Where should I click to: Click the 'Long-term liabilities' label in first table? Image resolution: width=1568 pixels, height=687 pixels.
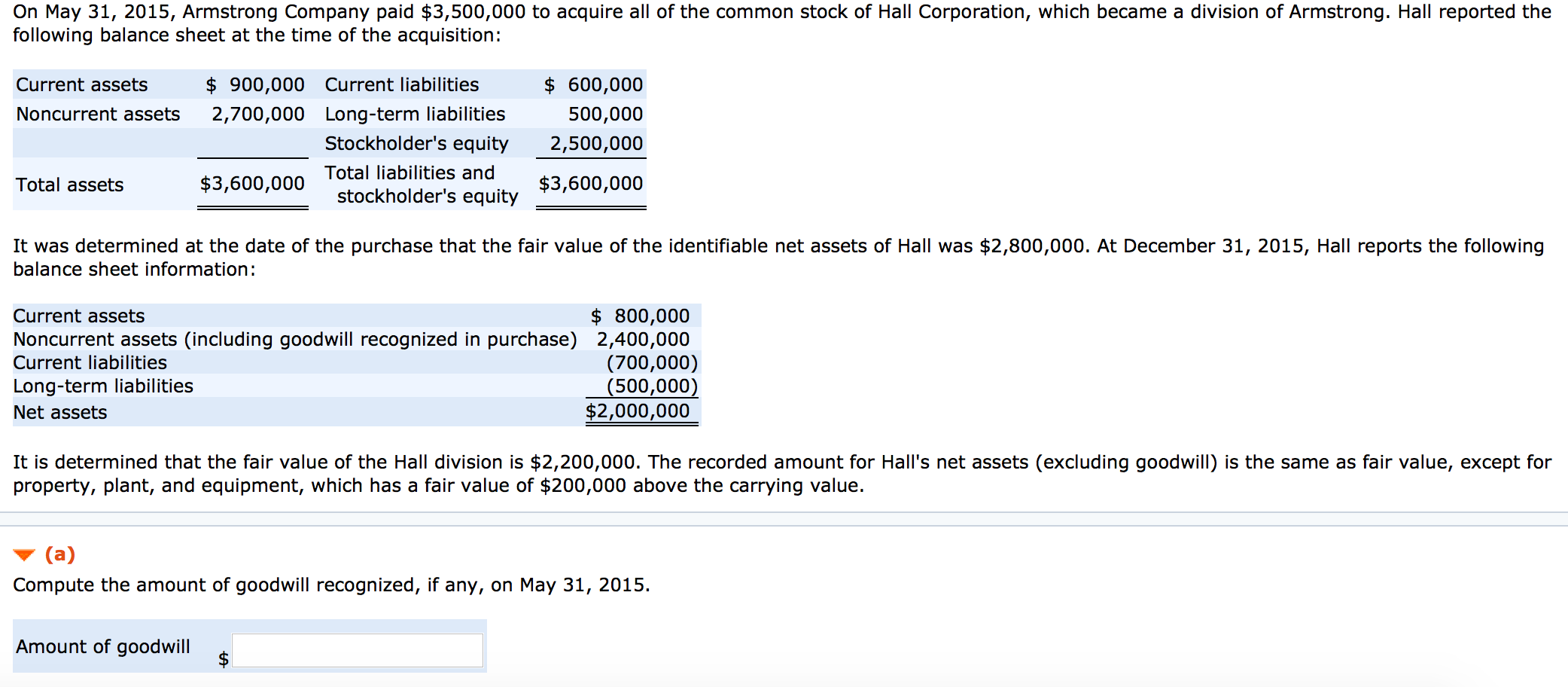pyautogui.click(x=415, y=114)
